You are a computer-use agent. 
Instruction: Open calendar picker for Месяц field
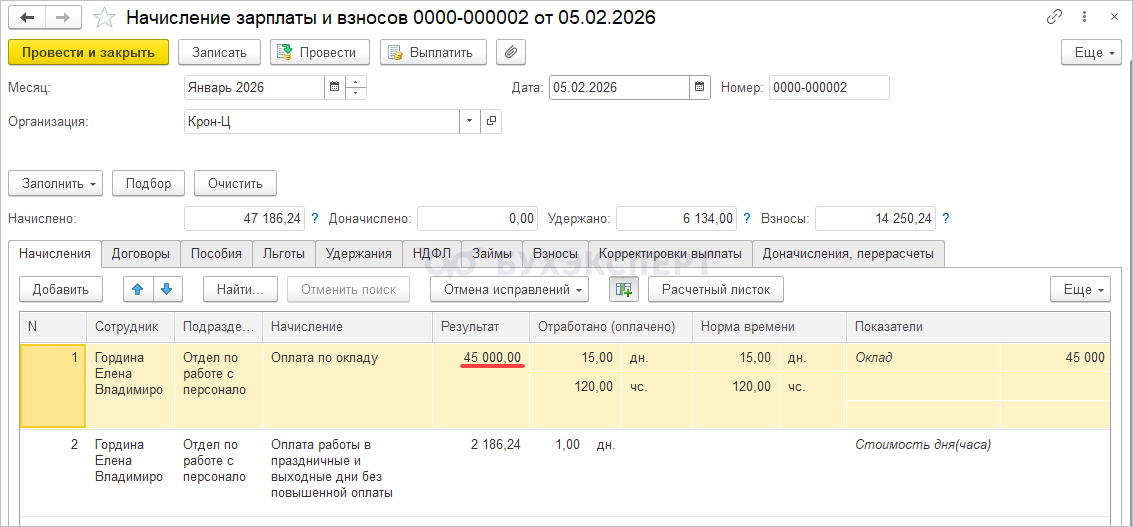[x=334, y=88]
